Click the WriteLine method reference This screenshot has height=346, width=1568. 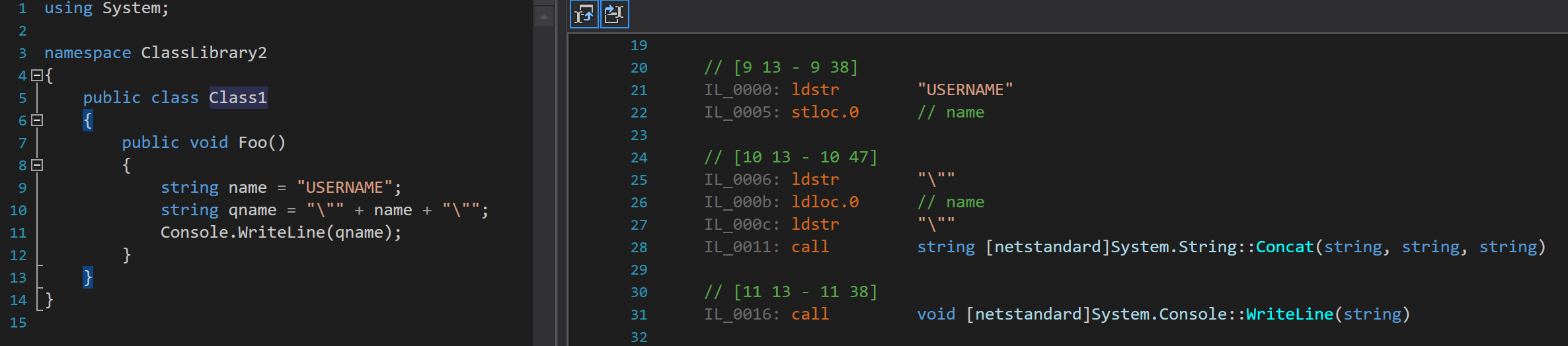(1290, 314)
